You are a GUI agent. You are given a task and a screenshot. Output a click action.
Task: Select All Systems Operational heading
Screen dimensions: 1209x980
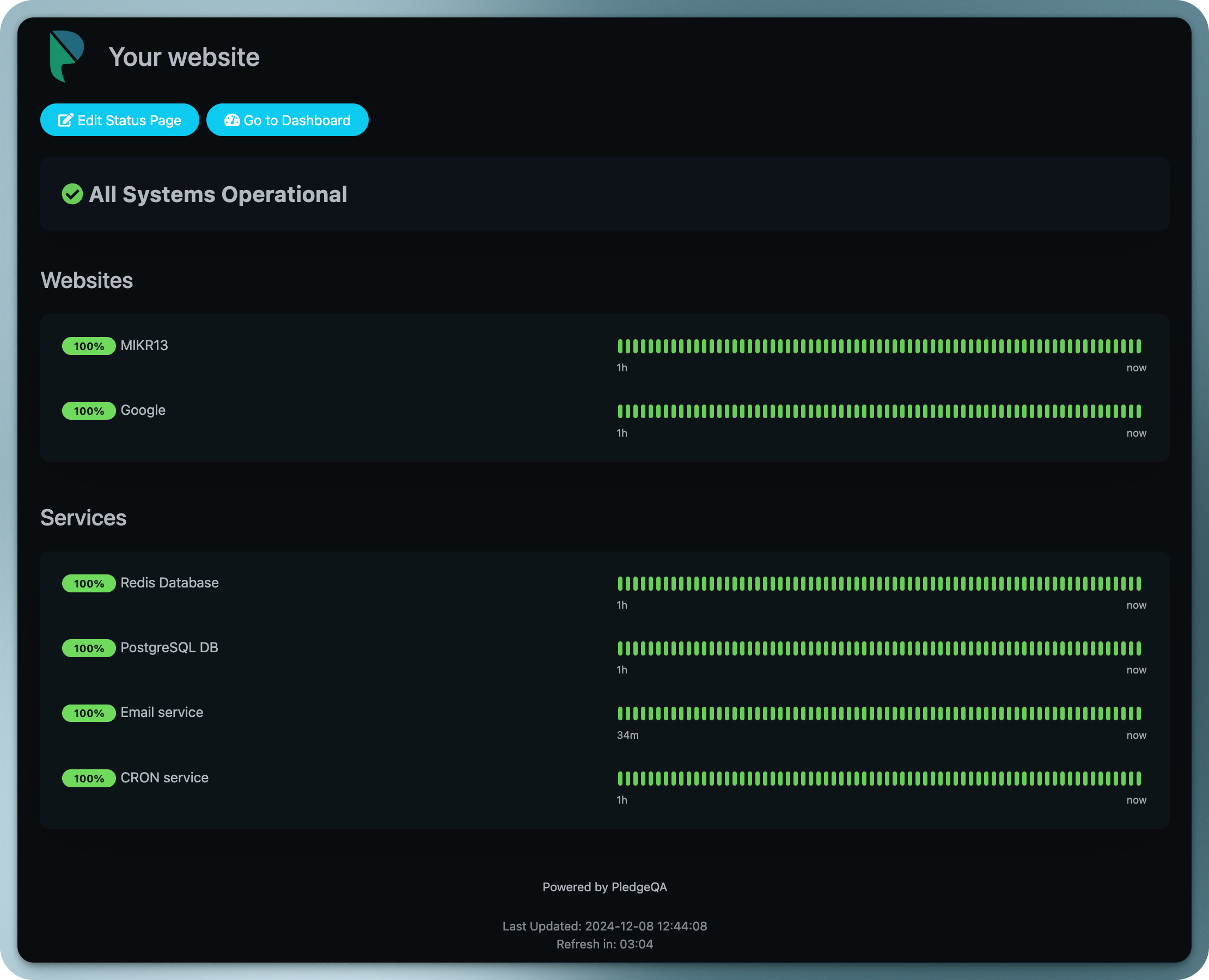218,195
